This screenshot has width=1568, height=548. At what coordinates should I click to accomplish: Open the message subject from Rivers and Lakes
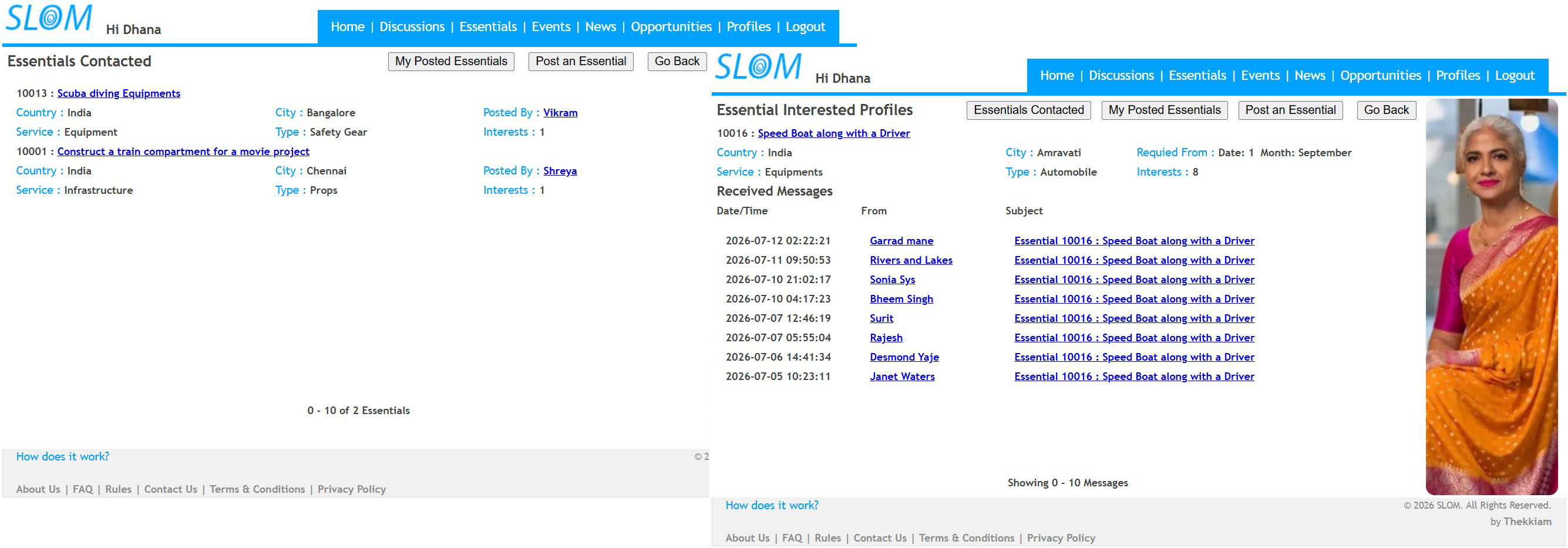[1134, 261]
